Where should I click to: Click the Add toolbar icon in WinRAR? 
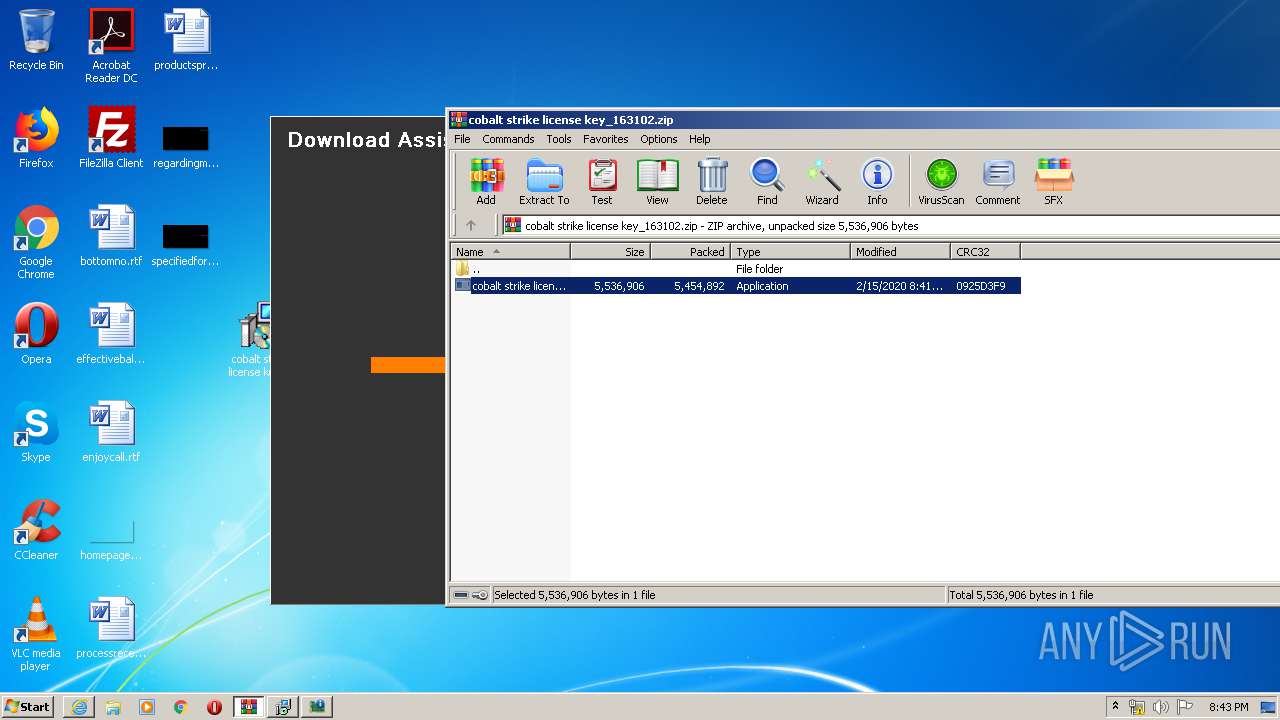tap(486, 182)
